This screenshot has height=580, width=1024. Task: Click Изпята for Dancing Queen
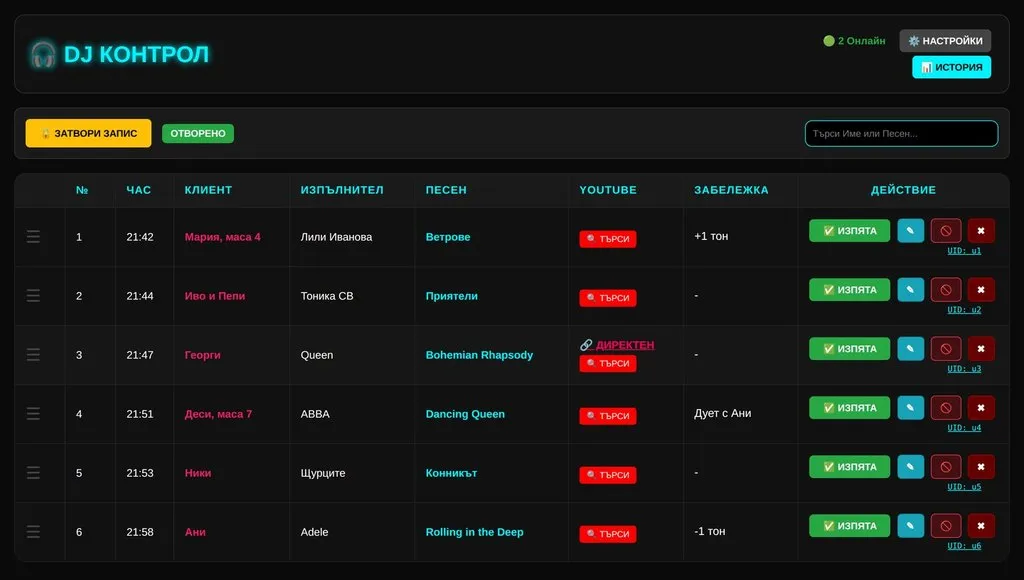coord(849,408)
